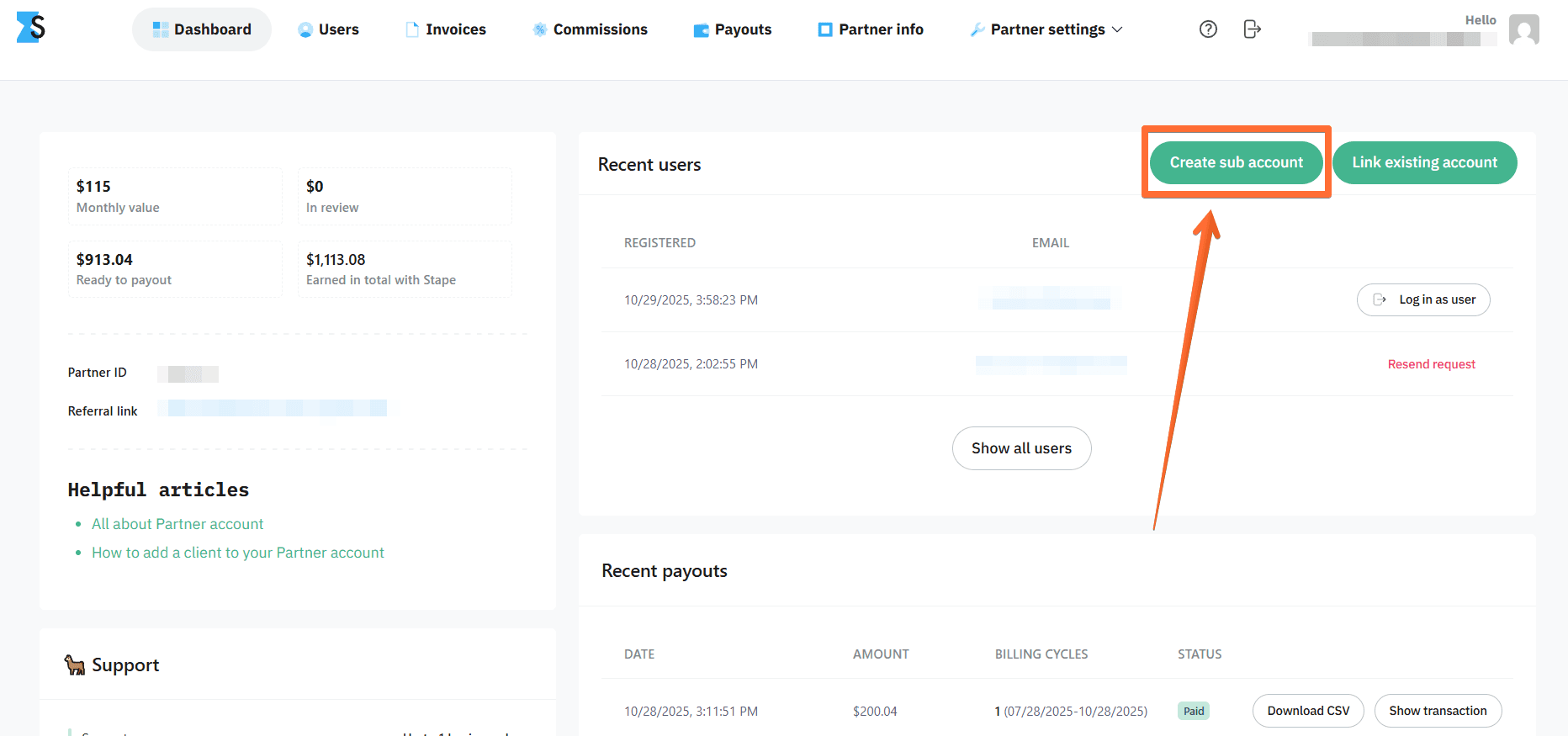Click the $200.04 payout amount
The height and width of the screenshot is (736, 1568).
pyautogui.click(x=875, y=712)
